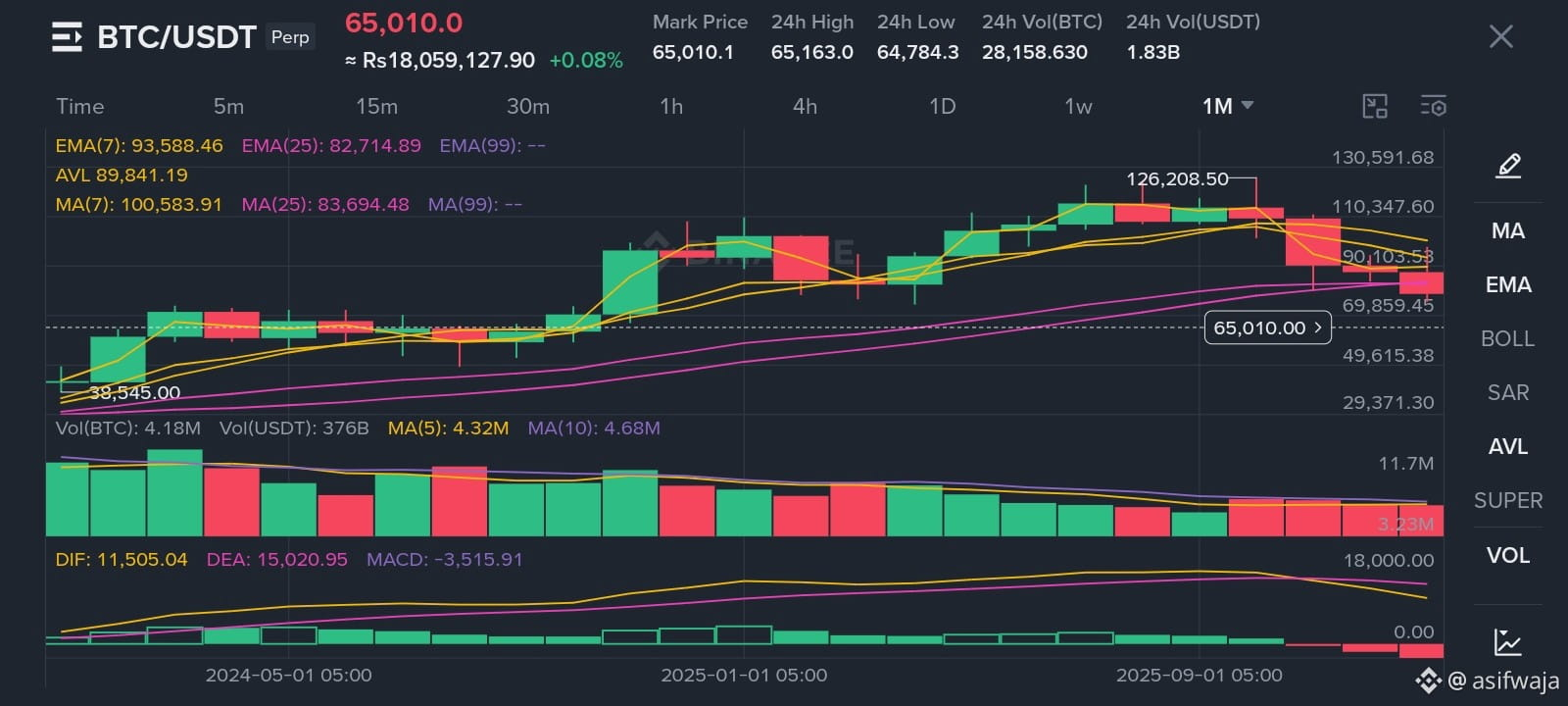Click the 49,615.38 price axis label

click(x=1388, y=356)
